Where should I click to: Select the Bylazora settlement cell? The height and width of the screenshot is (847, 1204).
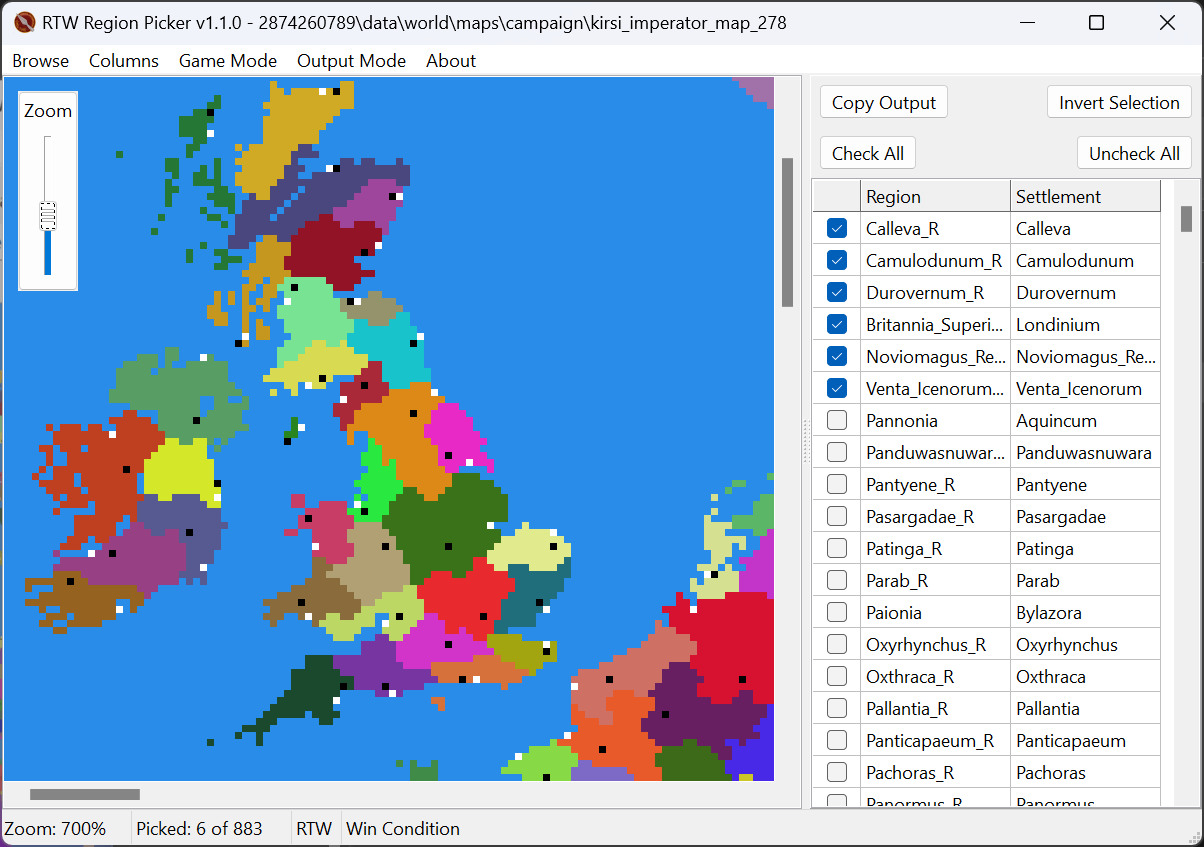pyautogui.click(x=1085, y=613)
